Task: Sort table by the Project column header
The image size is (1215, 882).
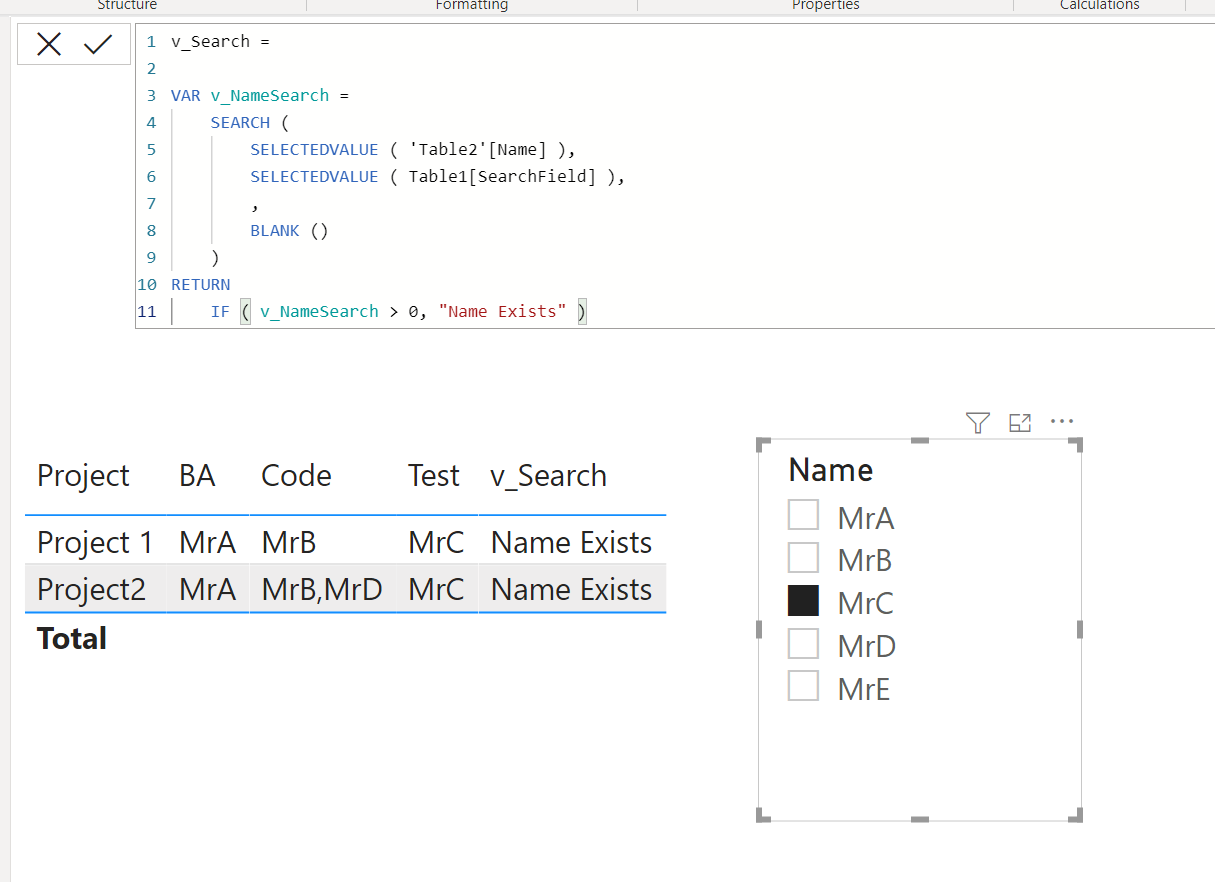Action: point(83,476)
